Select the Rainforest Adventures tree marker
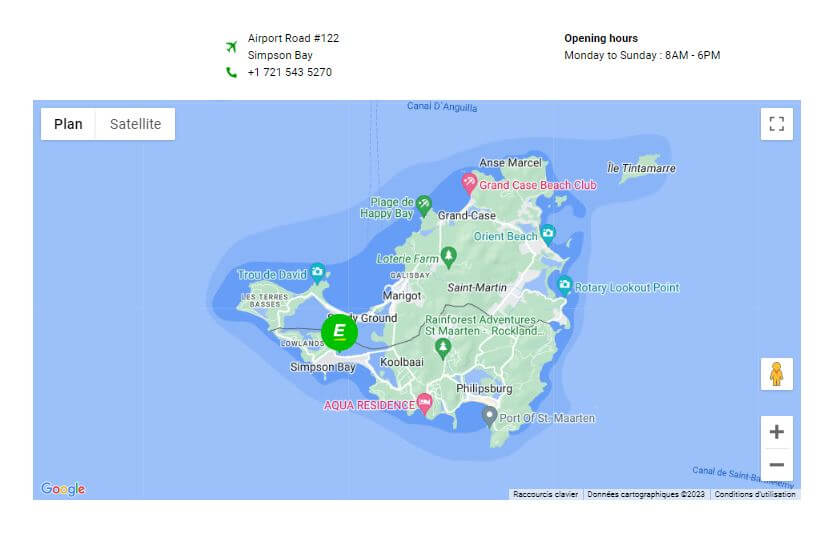The height and width of the screenshot is (536, 836). (443, 349)
